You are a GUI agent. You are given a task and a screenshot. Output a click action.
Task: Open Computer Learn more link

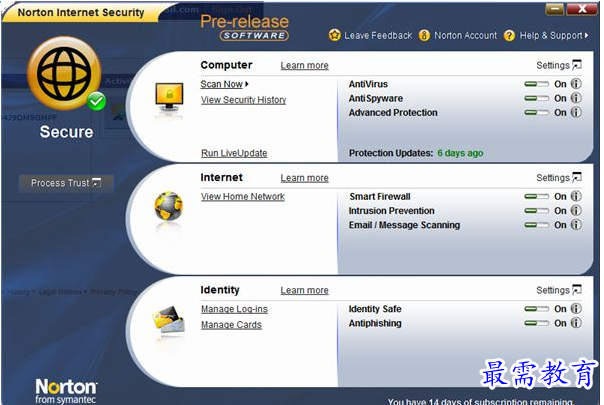click(x=304, y=66)
